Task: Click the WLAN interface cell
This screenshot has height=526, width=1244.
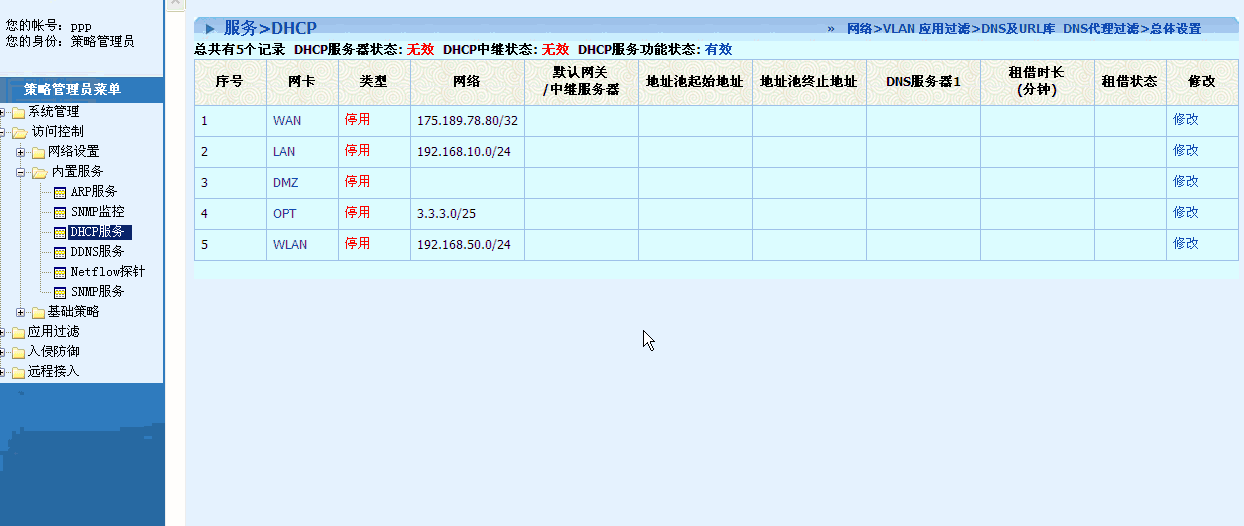Action: pos(302,245)
